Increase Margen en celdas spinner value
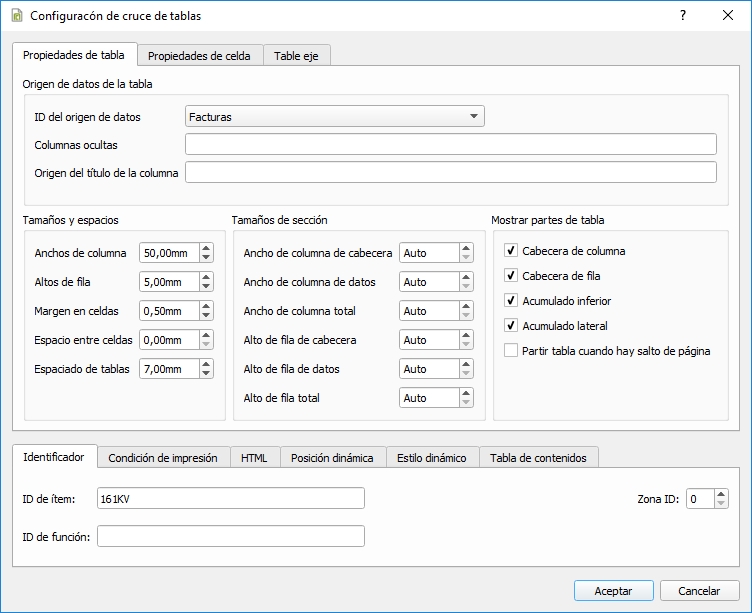The width and height of the screenshot is (752, 613). (206, 306)
